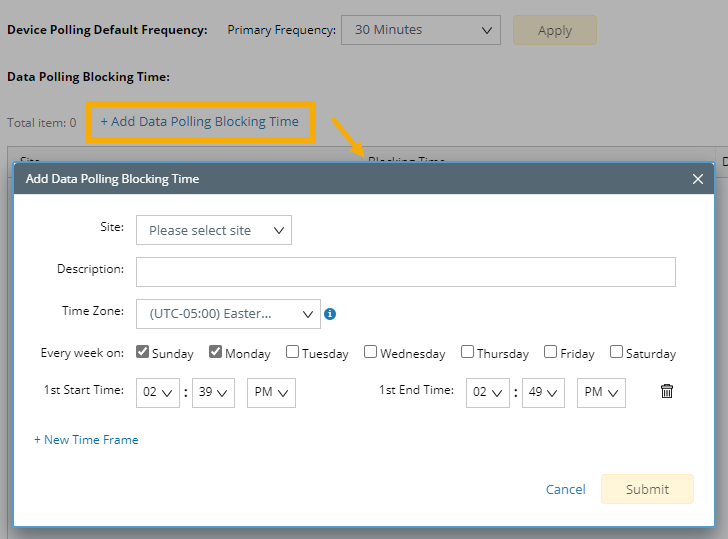Tick the Thursday checkbox
Screen dimensions: 728x539
(467, 352)
